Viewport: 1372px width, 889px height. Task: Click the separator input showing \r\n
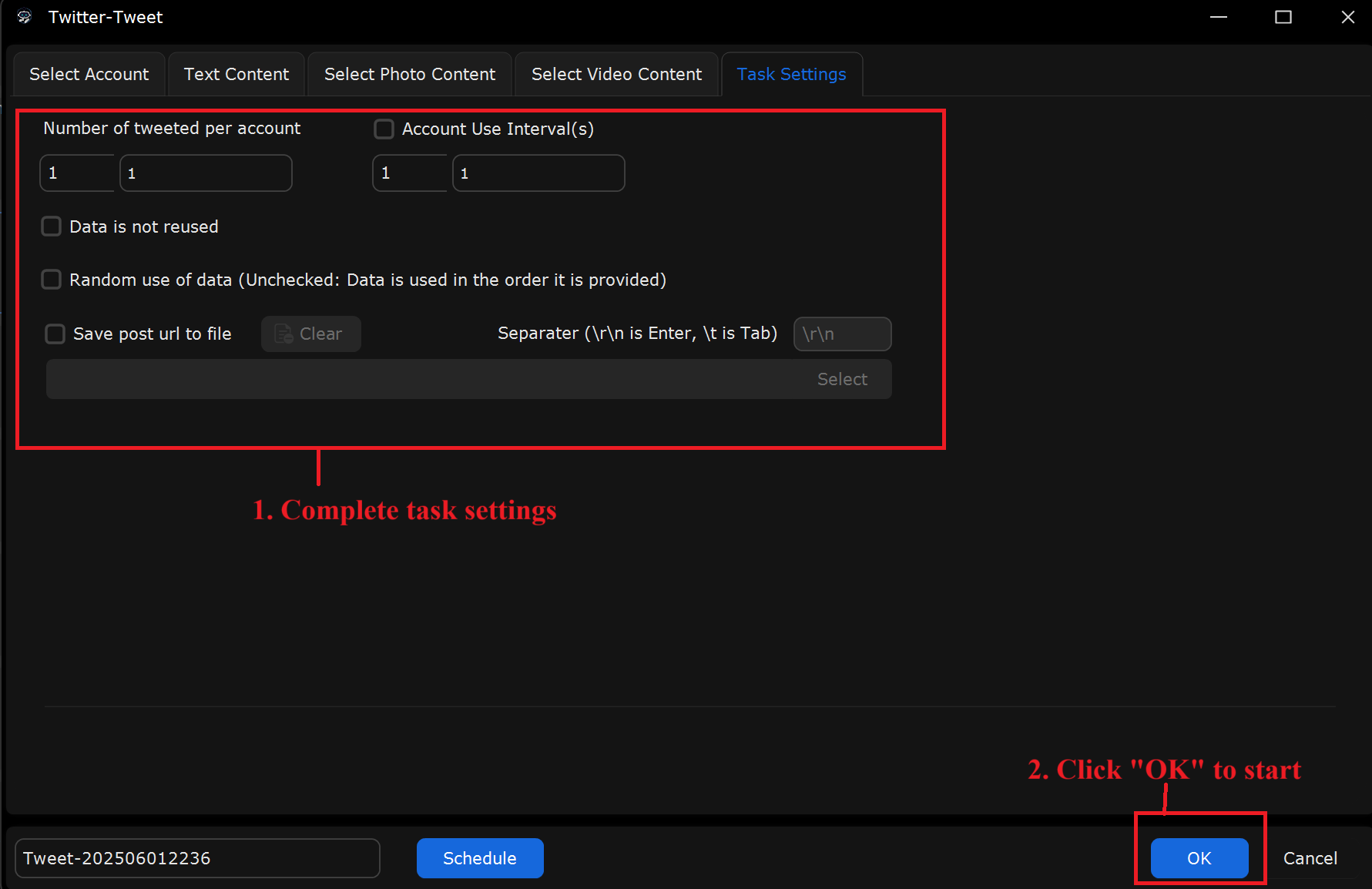(843, 334)
